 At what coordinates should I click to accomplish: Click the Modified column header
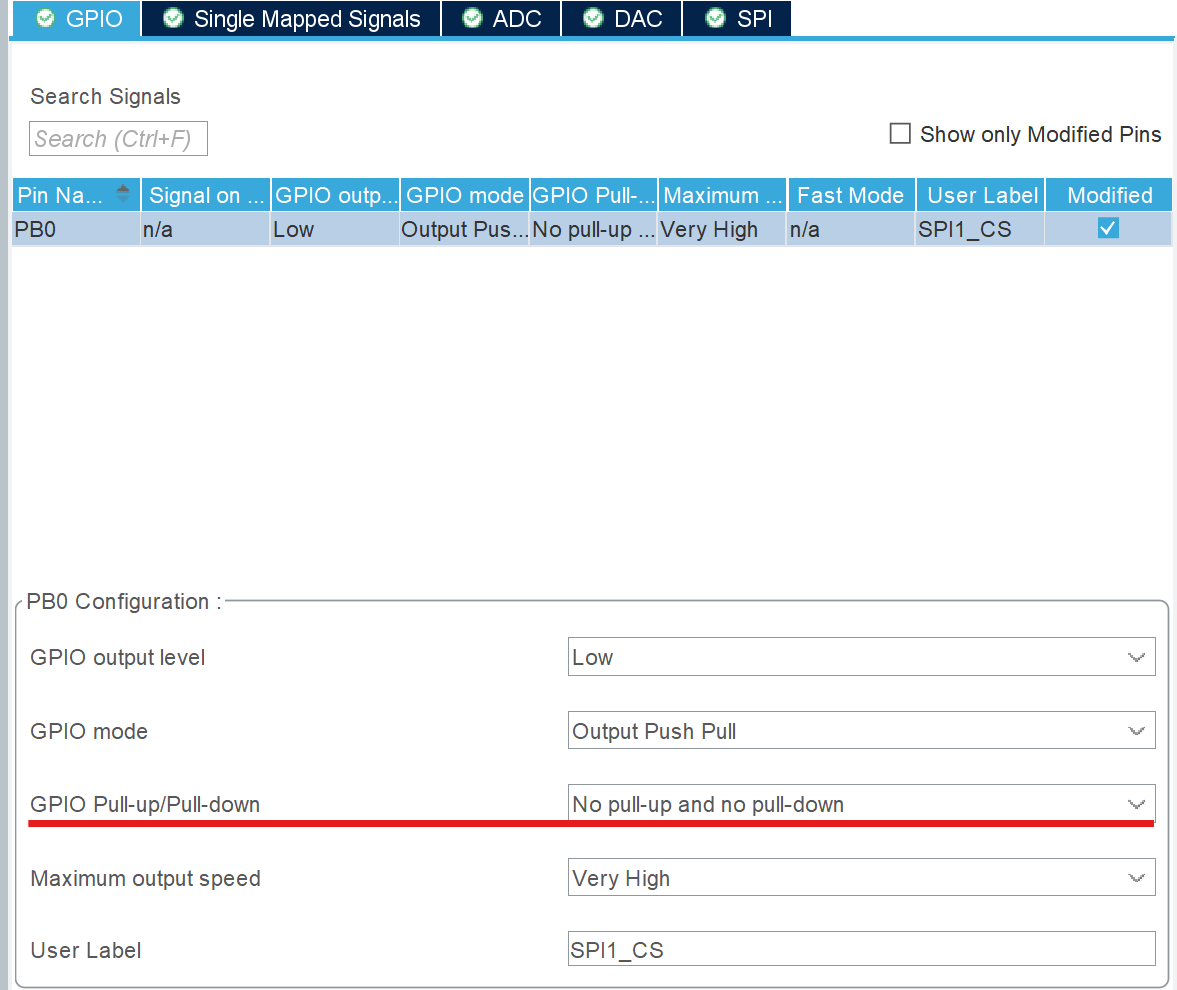[1109, 195]
